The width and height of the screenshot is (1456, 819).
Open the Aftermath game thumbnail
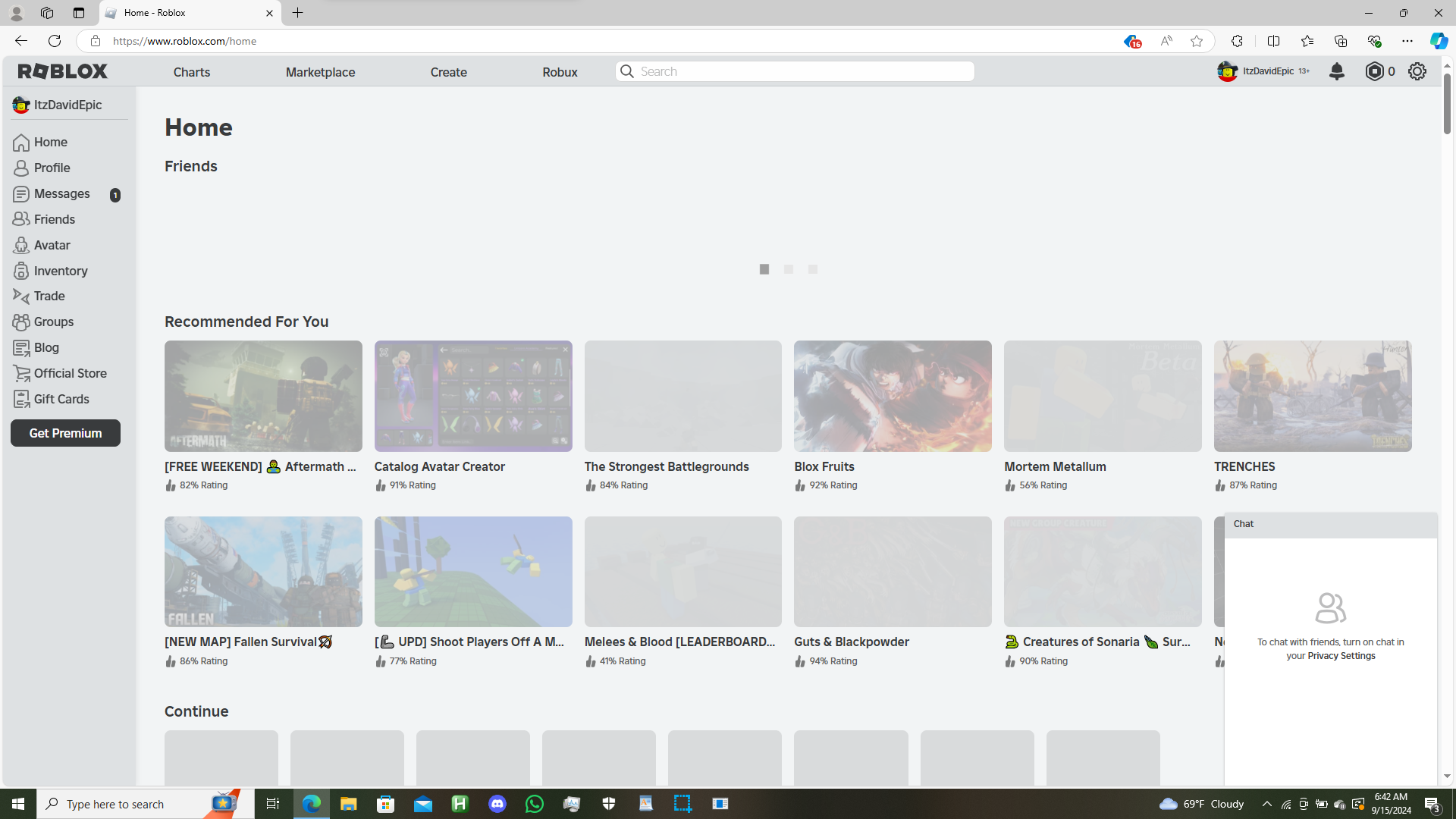click(x=263, y=396)
